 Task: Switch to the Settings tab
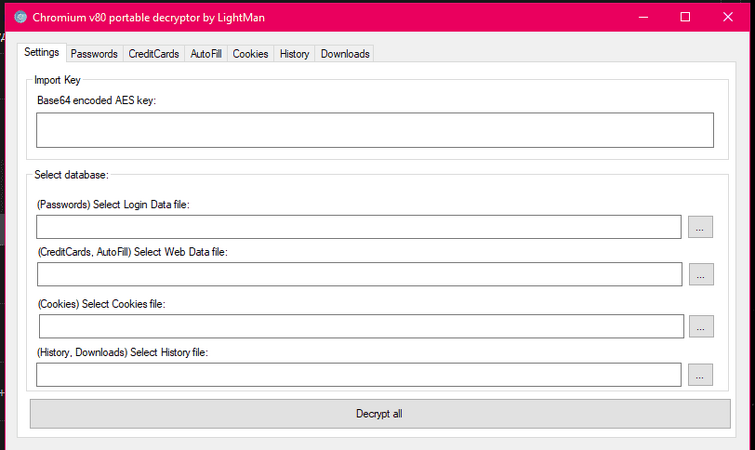click(x=41, y=52)
